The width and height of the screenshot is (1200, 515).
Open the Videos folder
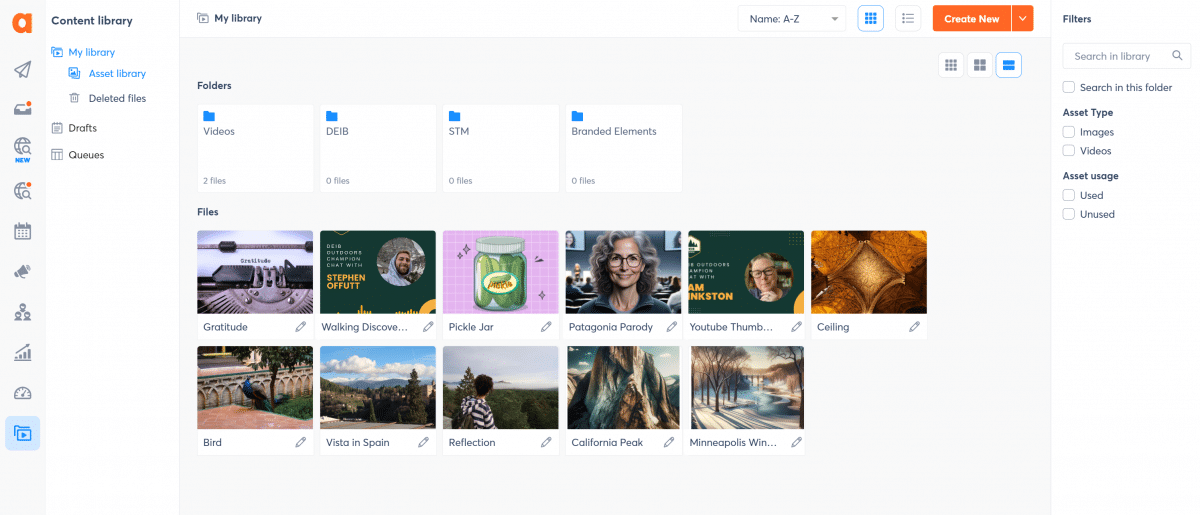tap(255, 148)
